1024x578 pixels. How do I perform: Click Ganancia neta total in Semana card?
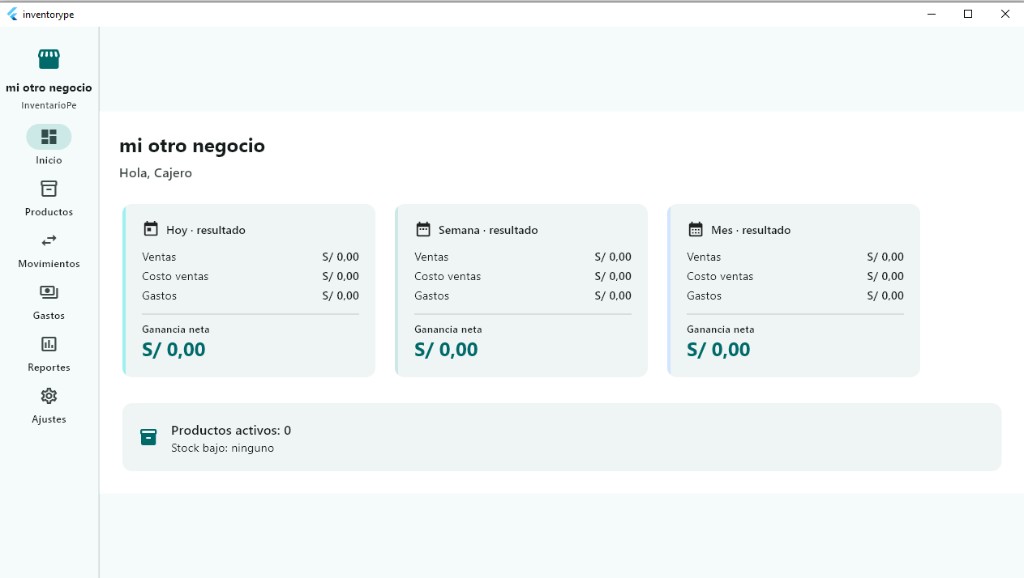(446, 349)
